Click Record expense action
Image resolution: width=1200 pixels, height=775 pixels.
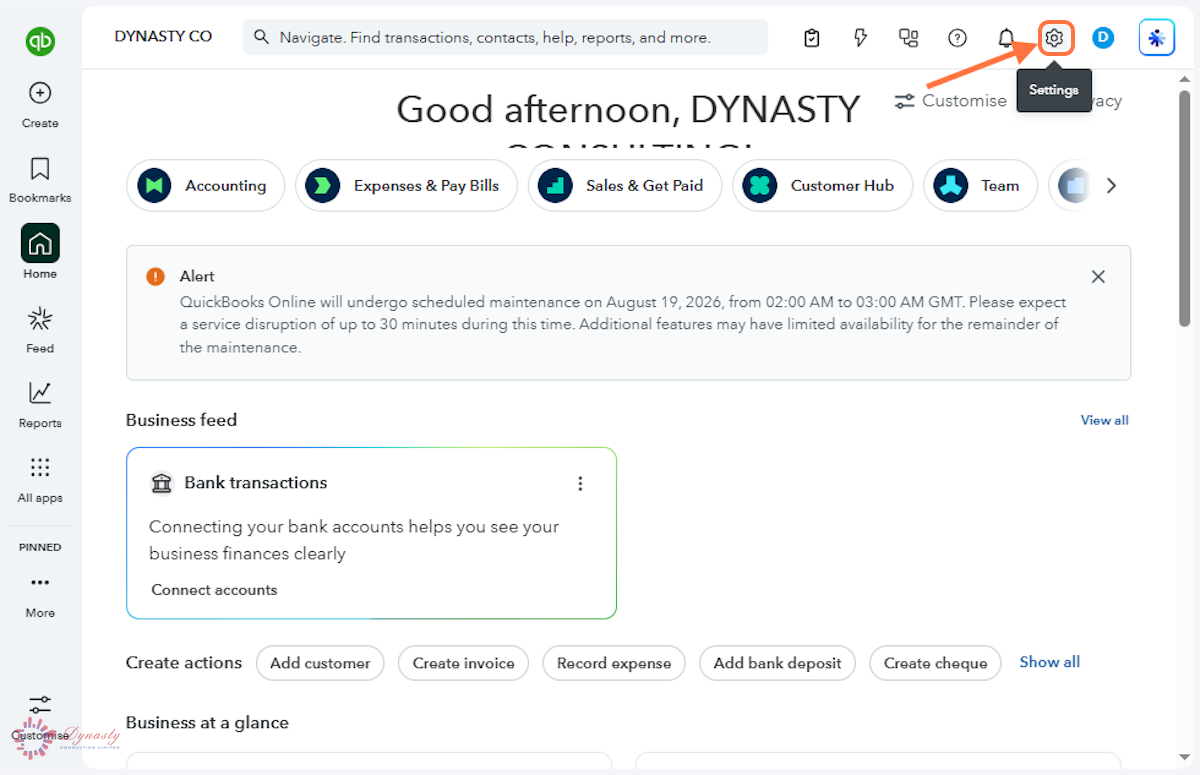[x=614, y=663]
